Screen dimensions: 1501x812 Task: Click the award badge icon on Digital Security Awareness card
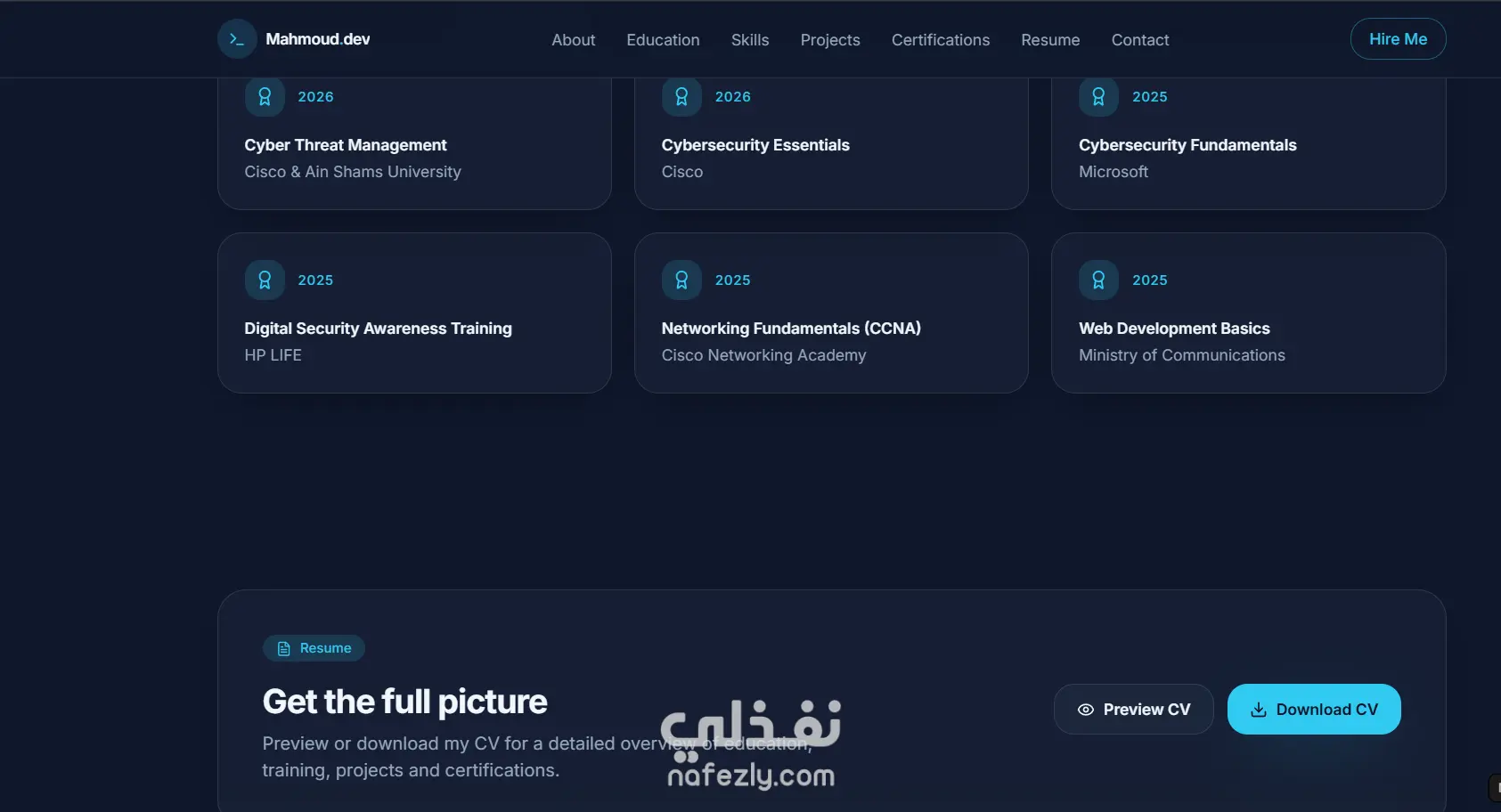(265, 280)
